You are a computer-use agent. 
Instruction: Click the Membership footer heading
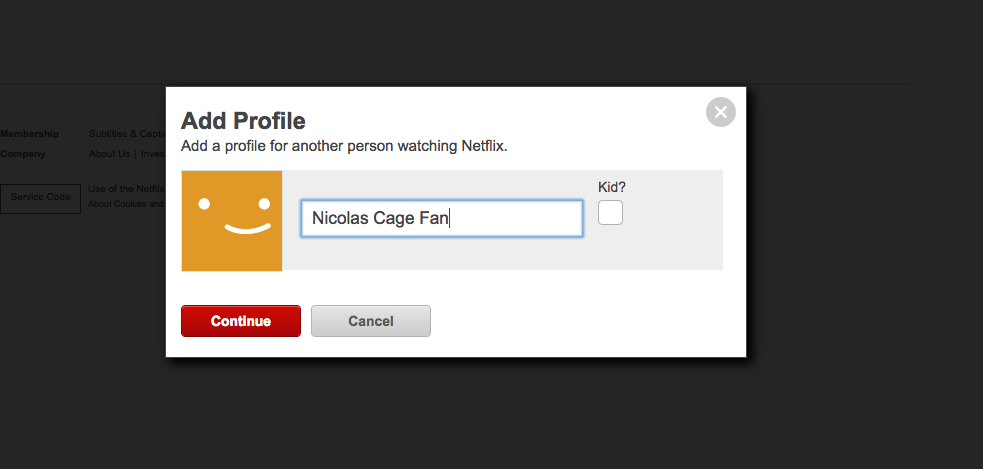coord(30,134)
